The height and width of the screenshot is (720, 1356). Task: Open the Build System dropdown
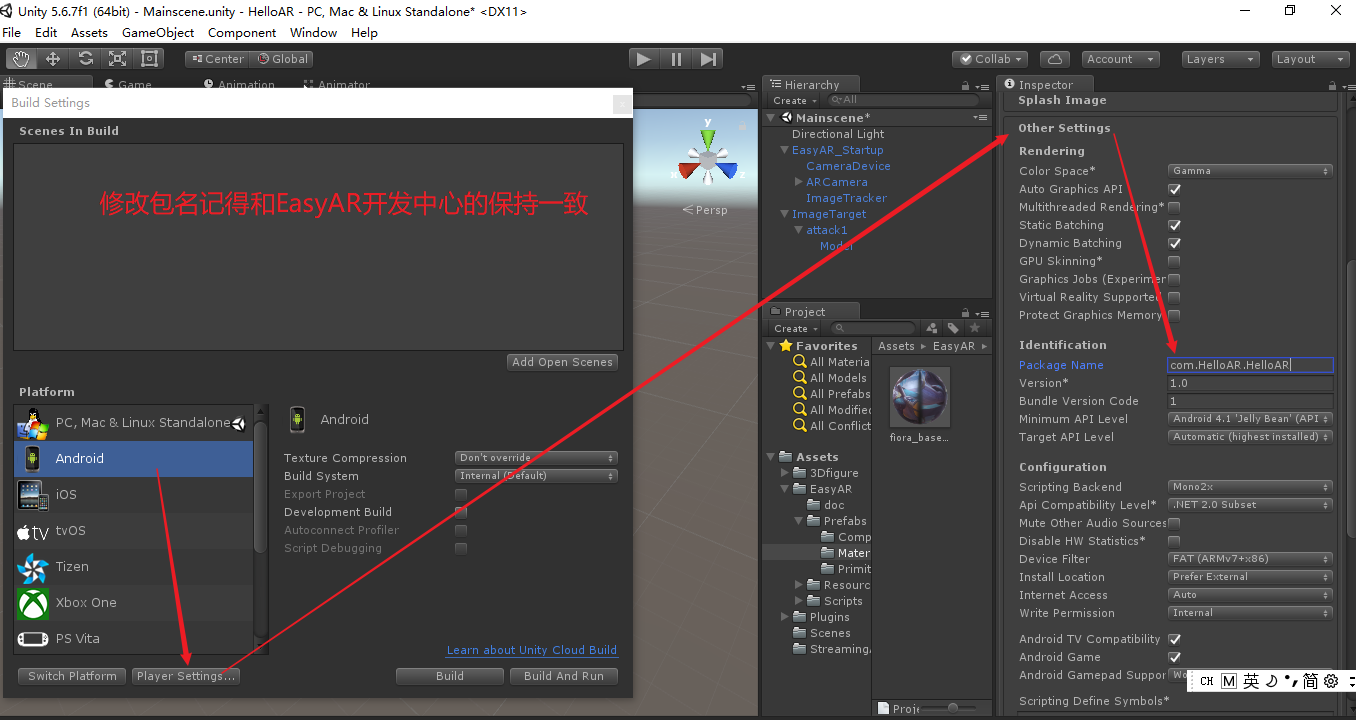[536, 476]
